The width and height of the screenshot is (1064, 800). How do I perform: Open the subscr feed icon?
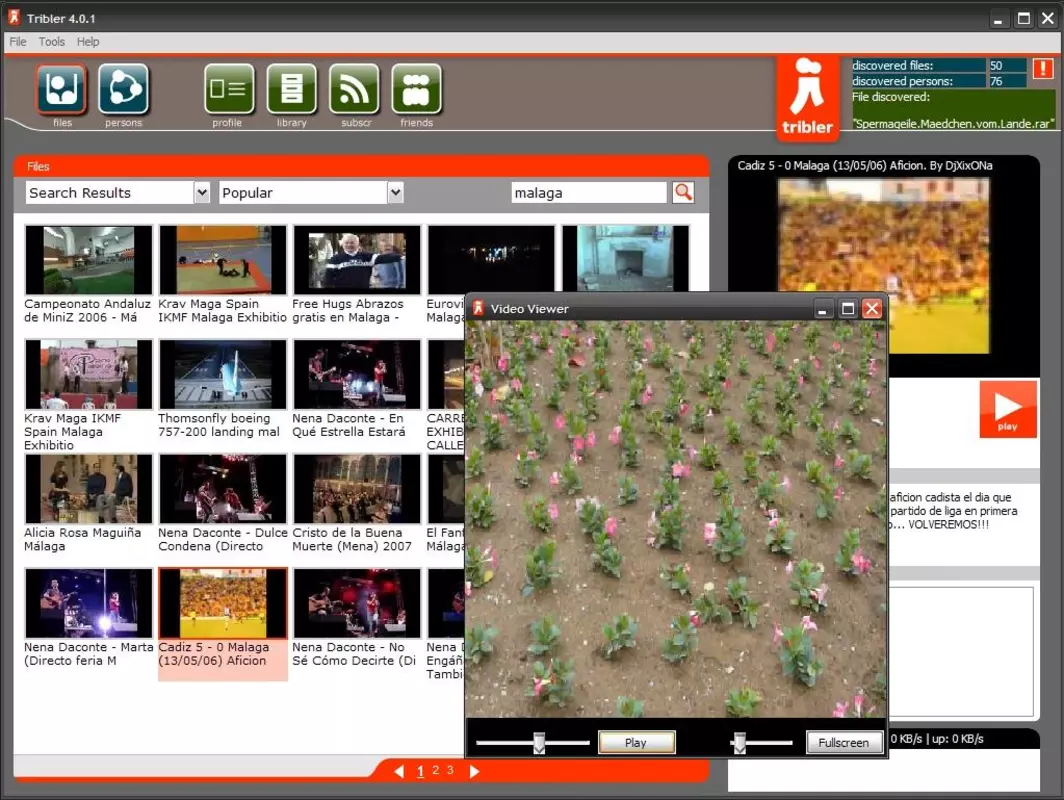pyautogui.click(x=354, y=89)
